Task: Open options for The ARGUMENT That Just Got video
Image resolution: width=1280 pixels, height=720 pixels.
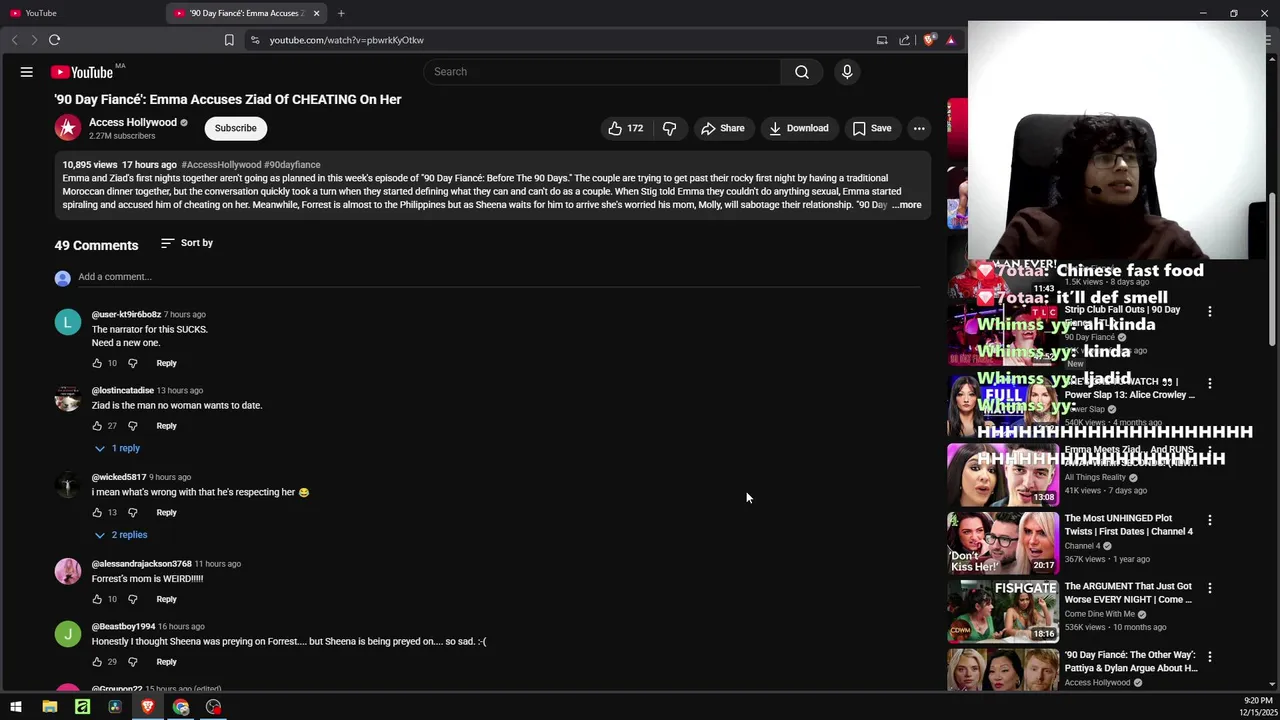Action: 1210,588
